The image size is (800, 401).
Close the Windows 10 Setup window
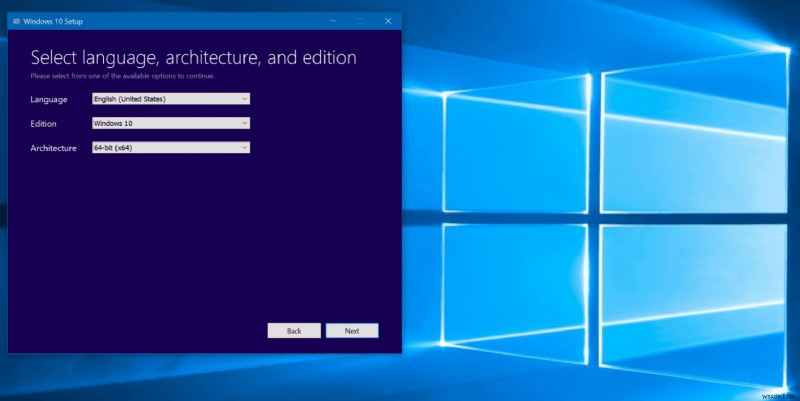388,21
